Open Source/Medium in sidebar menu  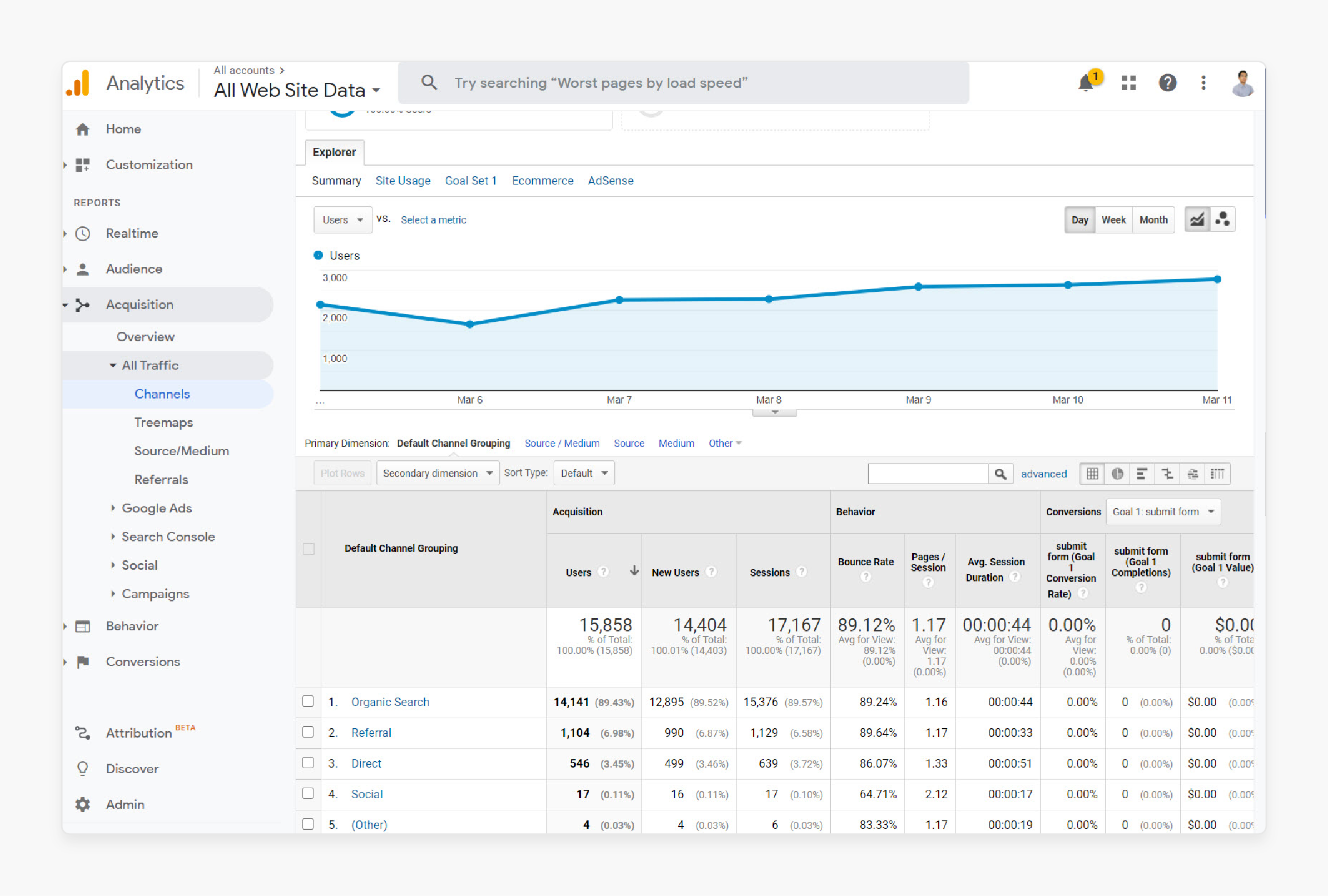tap(181, 451)
